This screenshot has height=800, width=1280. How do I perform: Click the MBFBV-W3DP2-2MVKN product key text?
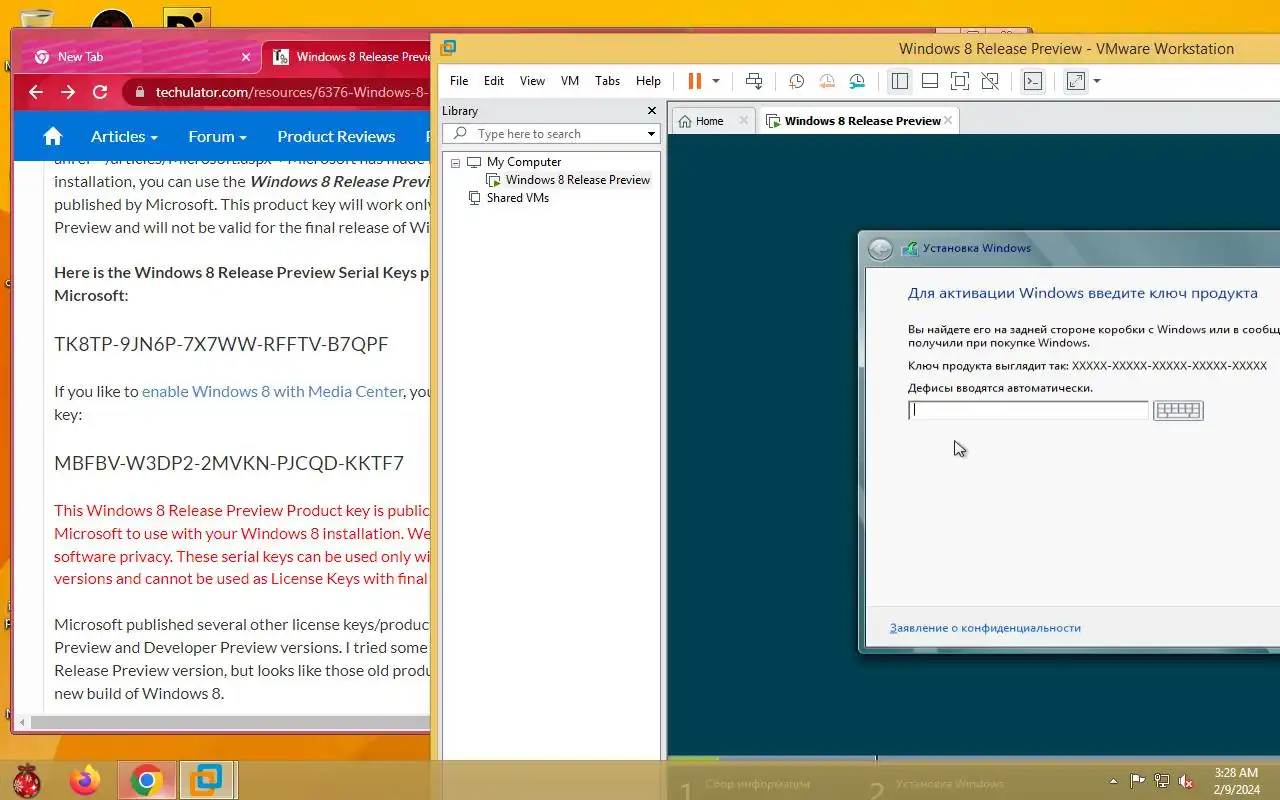point(229,463)
